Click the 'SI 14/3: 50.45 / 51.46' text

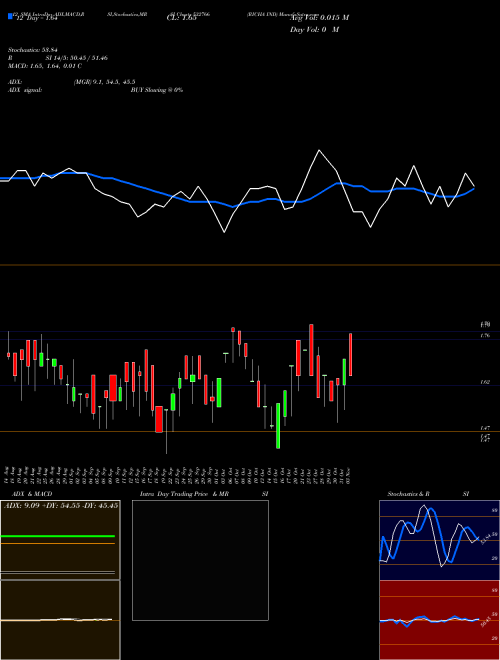point(77,58)
